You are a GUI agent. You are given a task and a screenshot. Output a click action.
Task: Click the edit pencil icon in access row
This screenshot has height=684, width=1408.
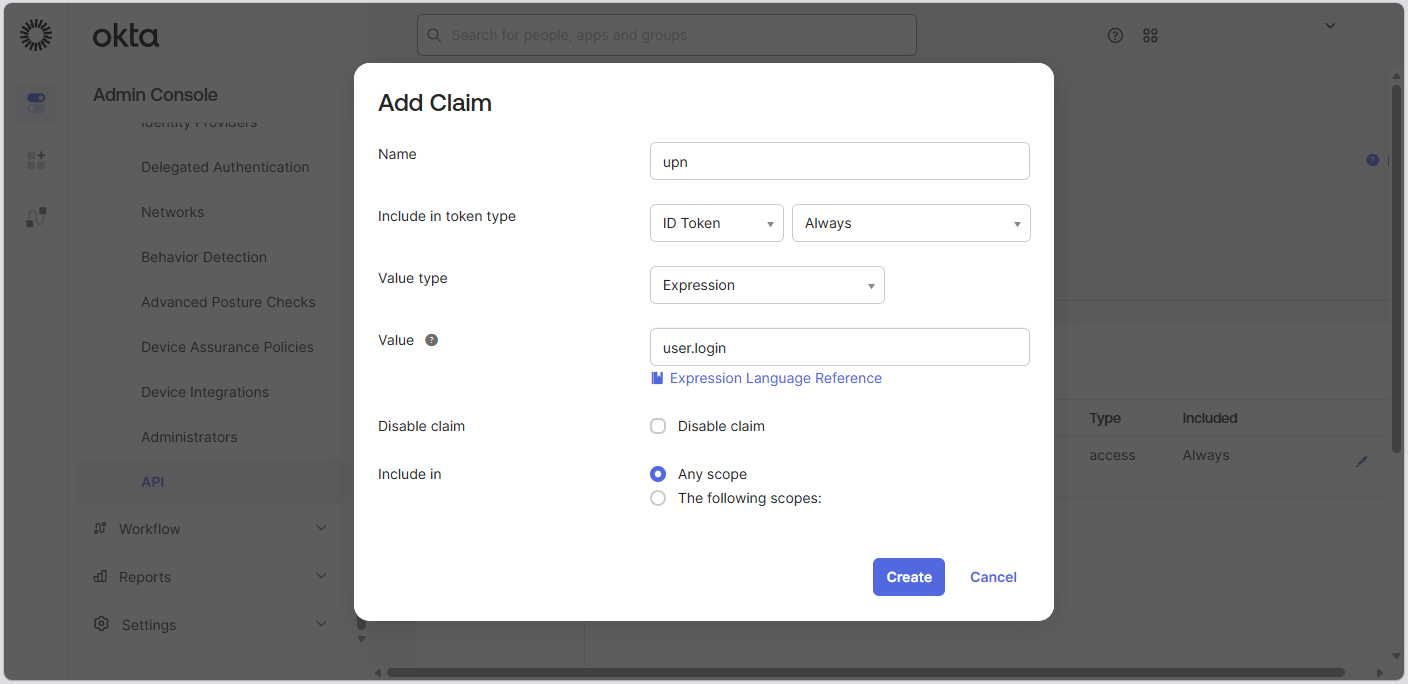(1361, 461)
